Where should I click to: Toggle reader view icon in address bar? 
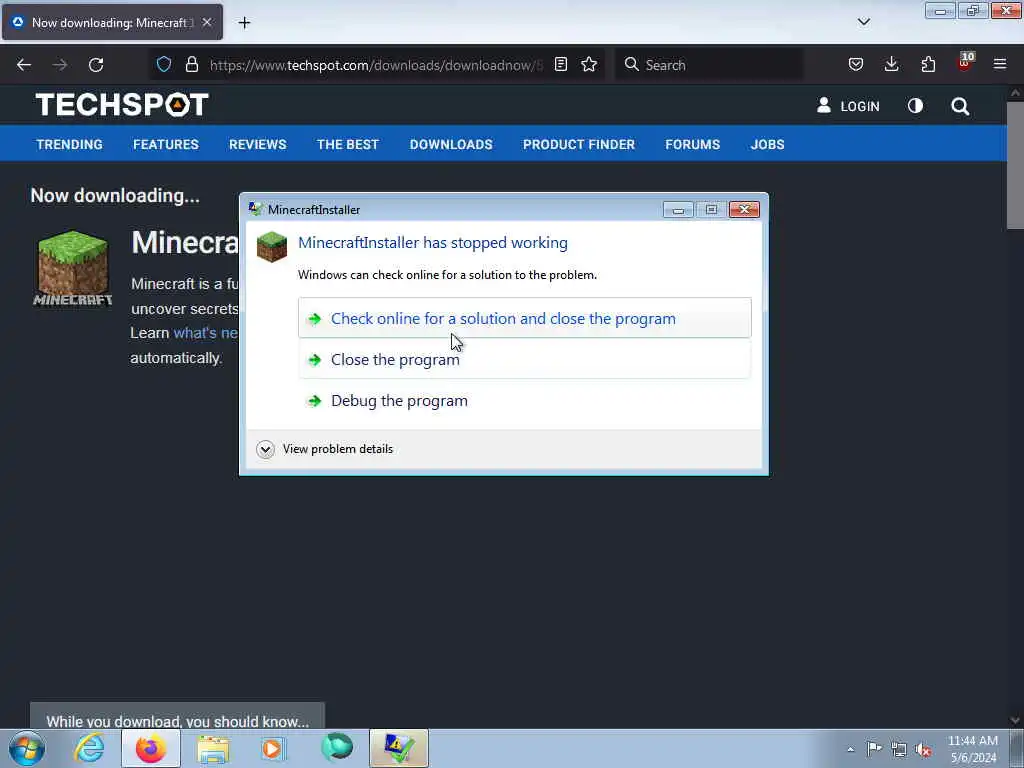[560, 64]
